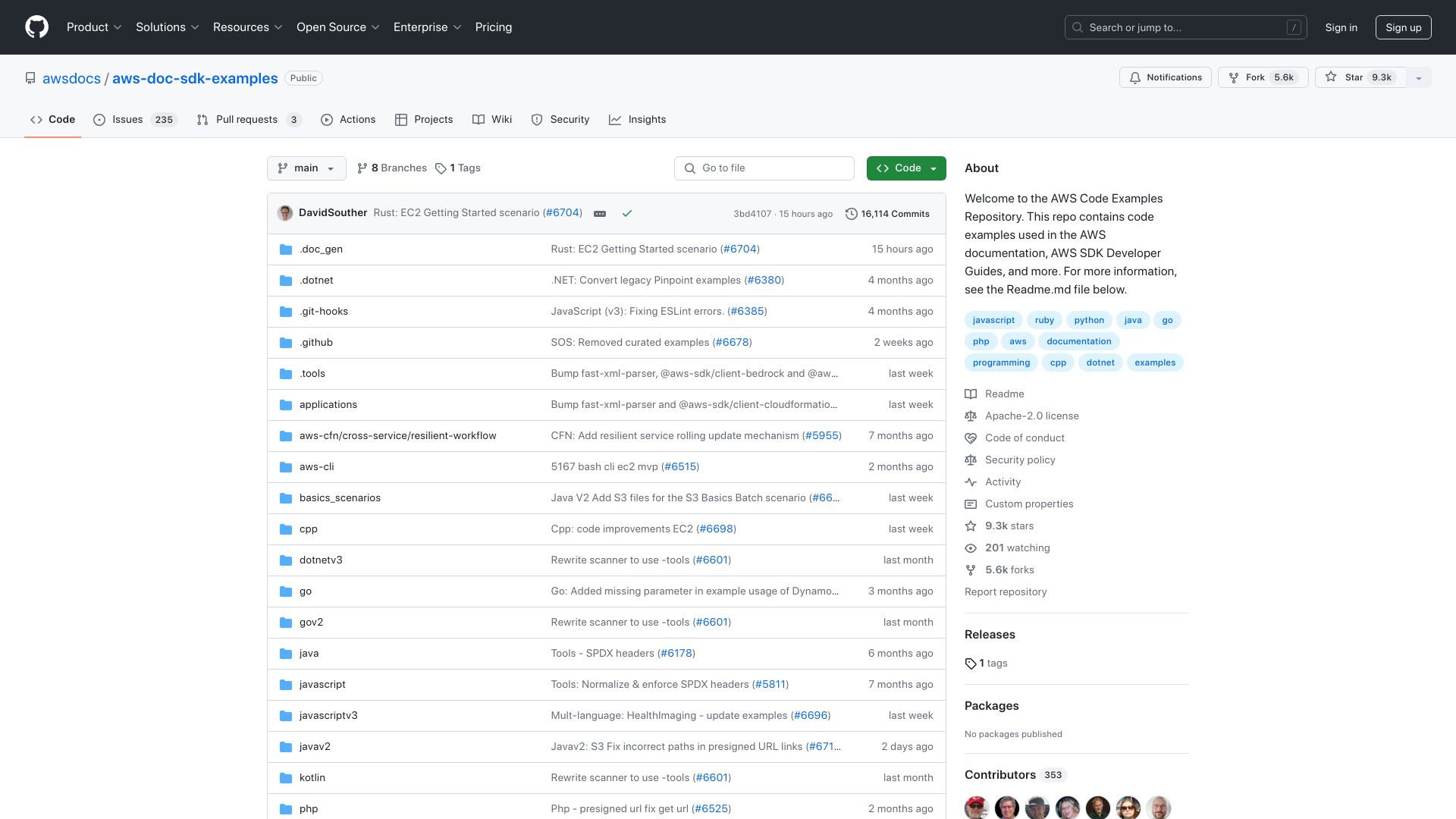Open the Insights tab
This screenshot has width=1456, height=819.
tap(638, 120)
